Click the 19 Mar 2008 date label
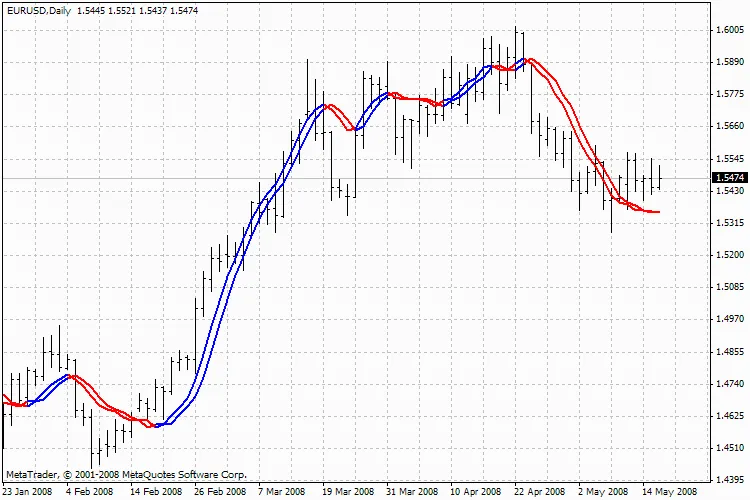Viewport: 750px width, 500px height. 346,492
